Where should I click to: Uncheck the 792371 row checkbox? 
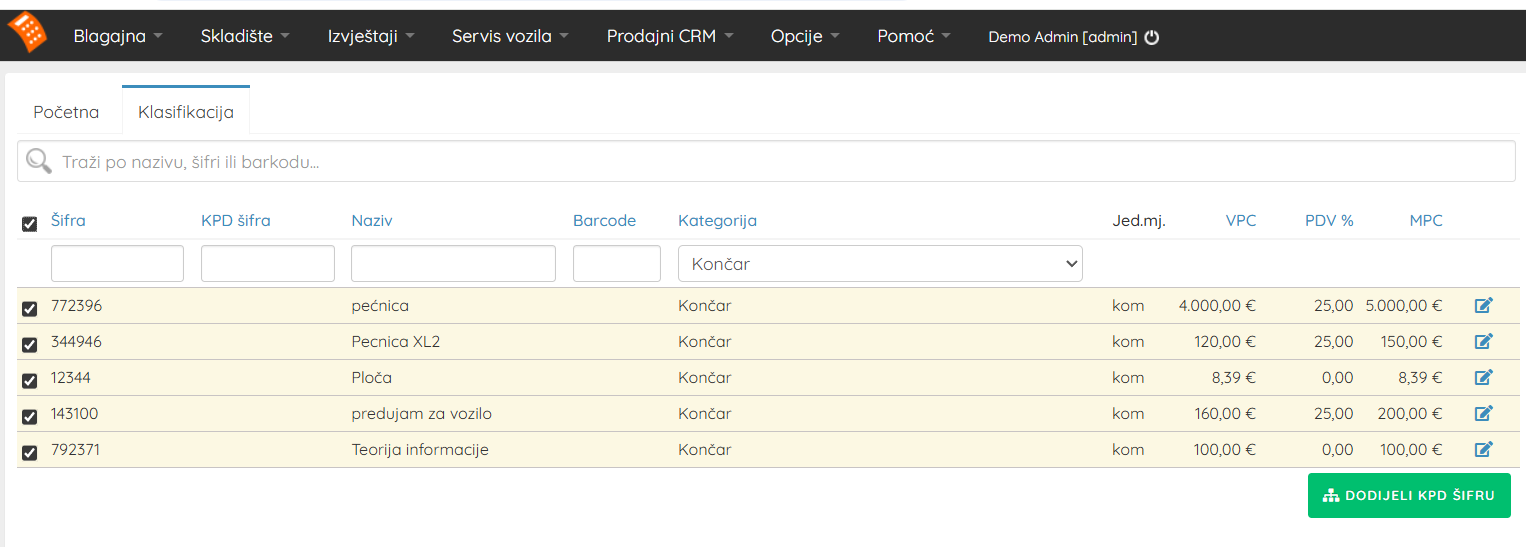click(29, 453)
